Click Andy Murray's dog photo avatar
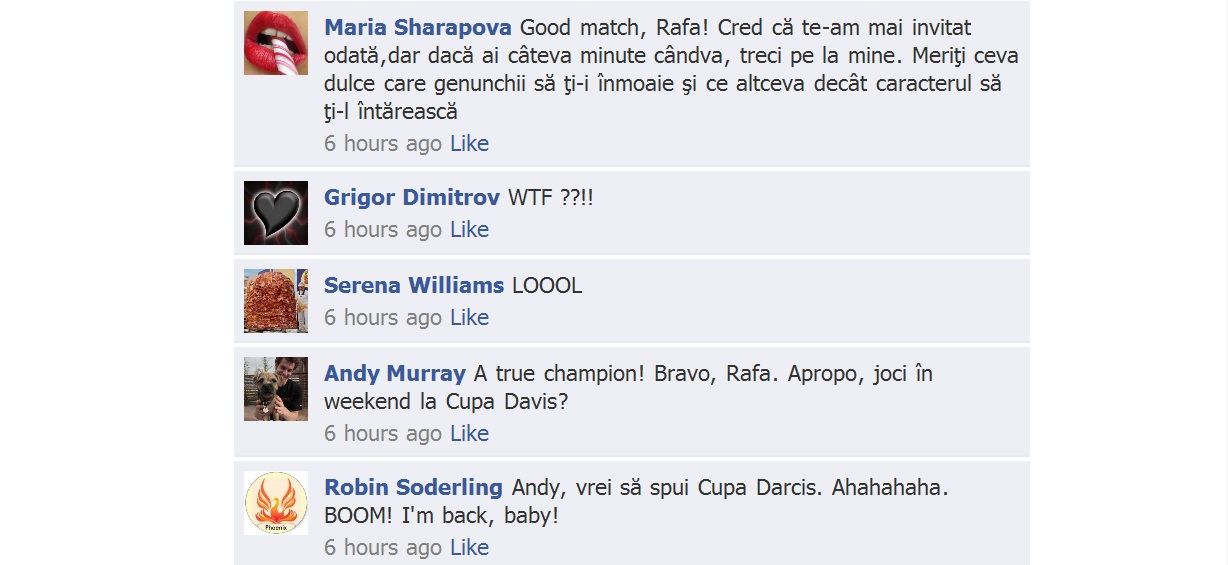 (276, 389)
